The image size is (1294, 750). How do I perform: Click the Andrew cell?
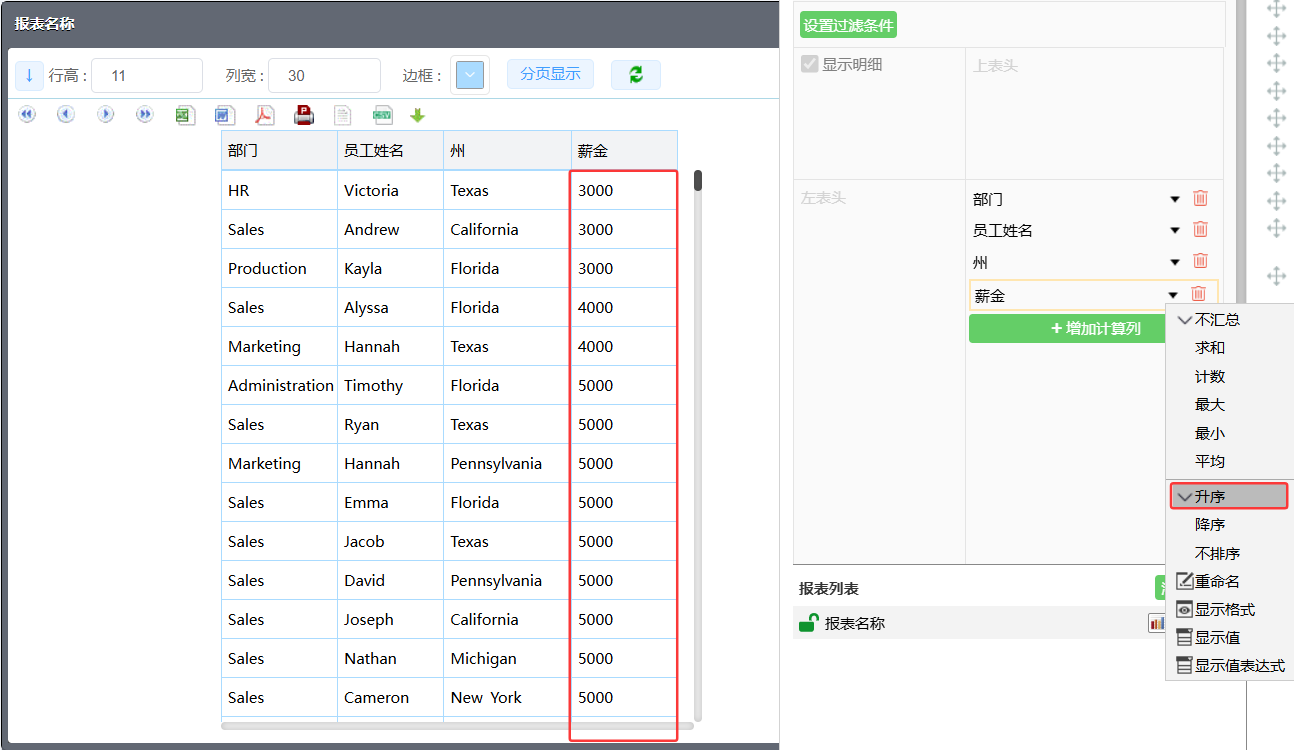pyautogui.click(x=390, y=229)
